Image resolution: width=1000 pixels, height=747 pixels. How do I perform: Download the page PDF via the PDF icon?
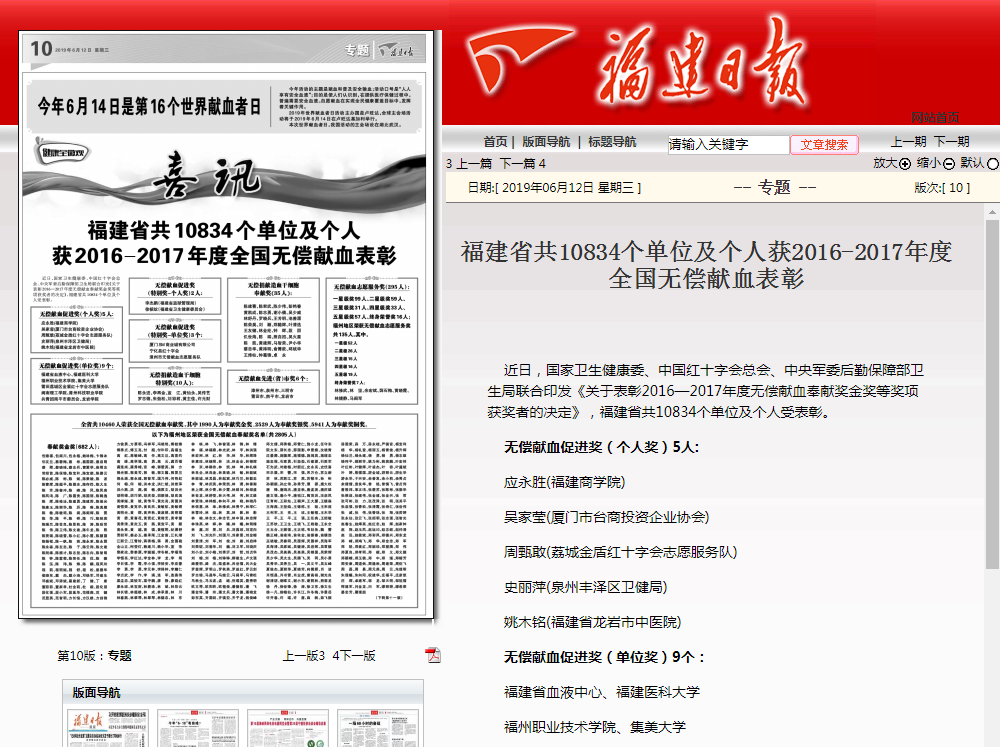[433, 655]
